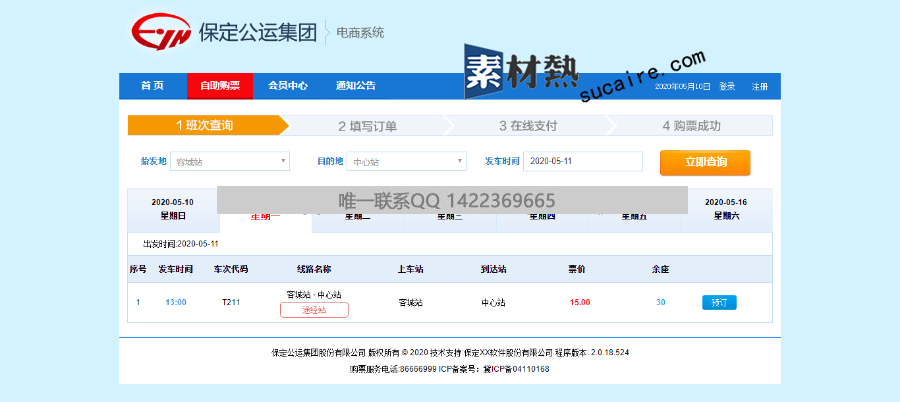Select step 2 填写订单

[x=367, y=126]
